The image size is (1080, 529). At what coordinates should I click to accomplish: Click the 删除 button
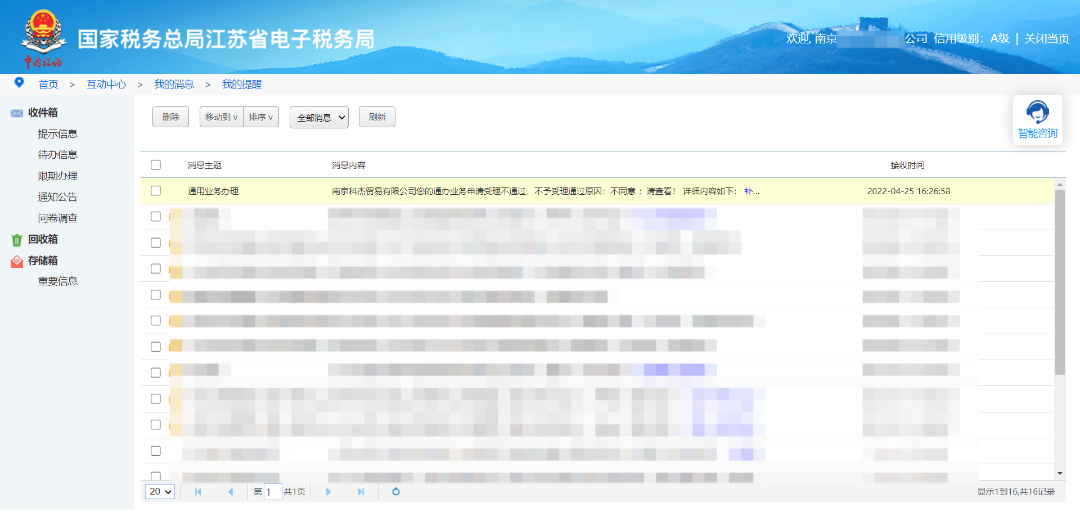tap(170, 117)
